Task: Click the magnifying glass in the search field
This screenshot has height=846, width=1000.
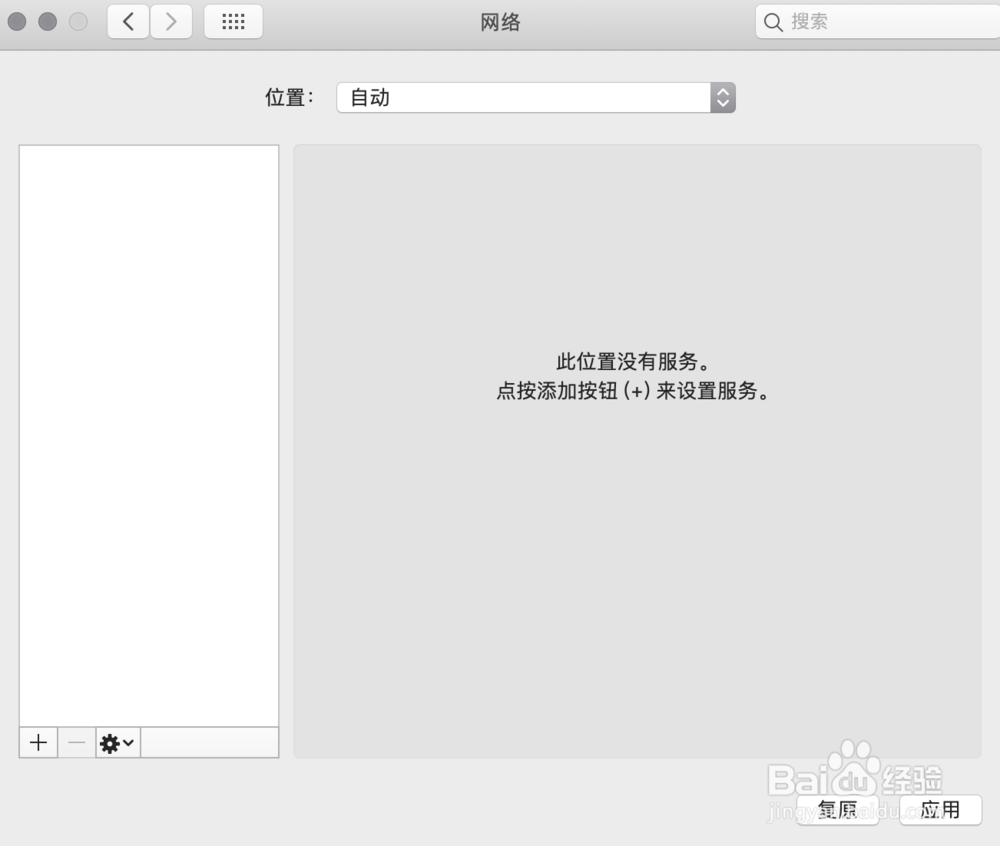Action: click(774, 21)
